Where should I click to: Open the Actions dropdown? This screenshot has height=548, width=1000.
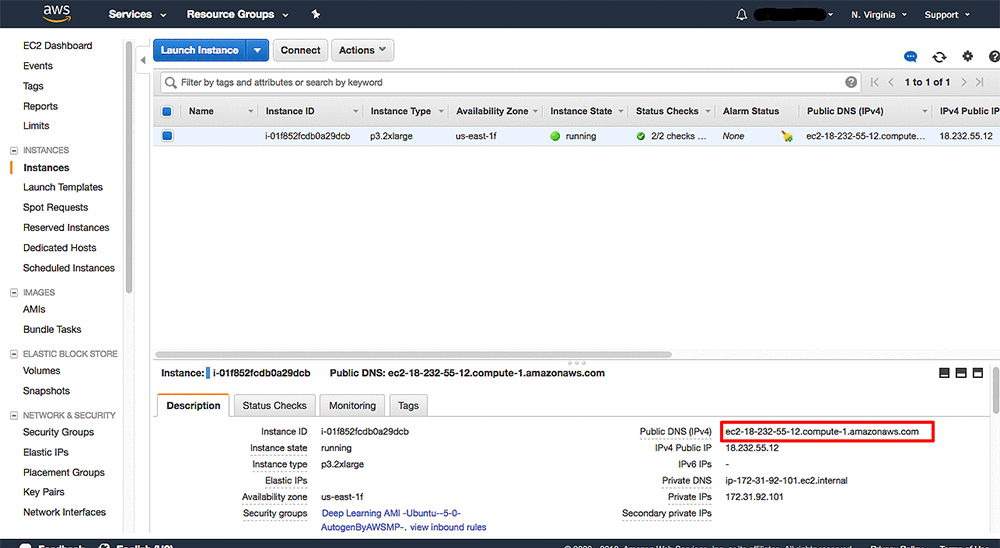(362, 50)
